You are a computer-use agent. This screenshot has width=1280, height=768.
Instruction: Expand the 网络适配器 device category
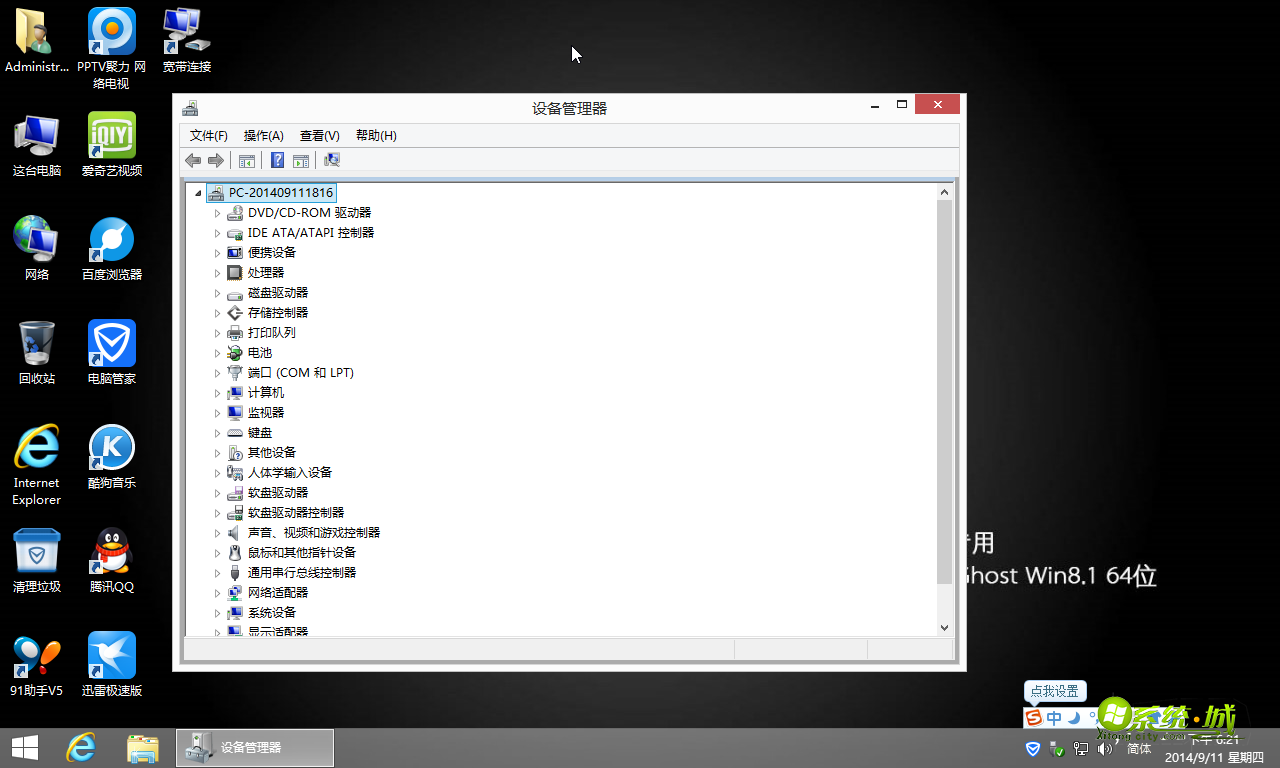(219, 592)
